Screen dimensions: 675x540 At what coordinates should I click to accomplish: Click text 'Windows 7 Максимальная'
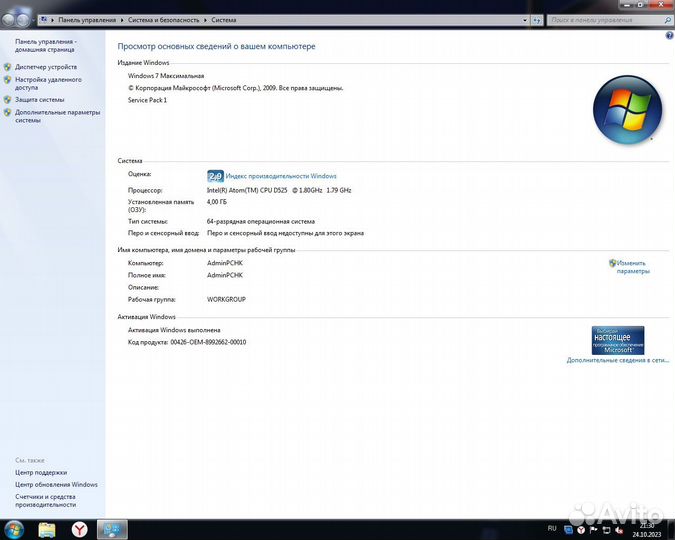(x=166, y=76)
